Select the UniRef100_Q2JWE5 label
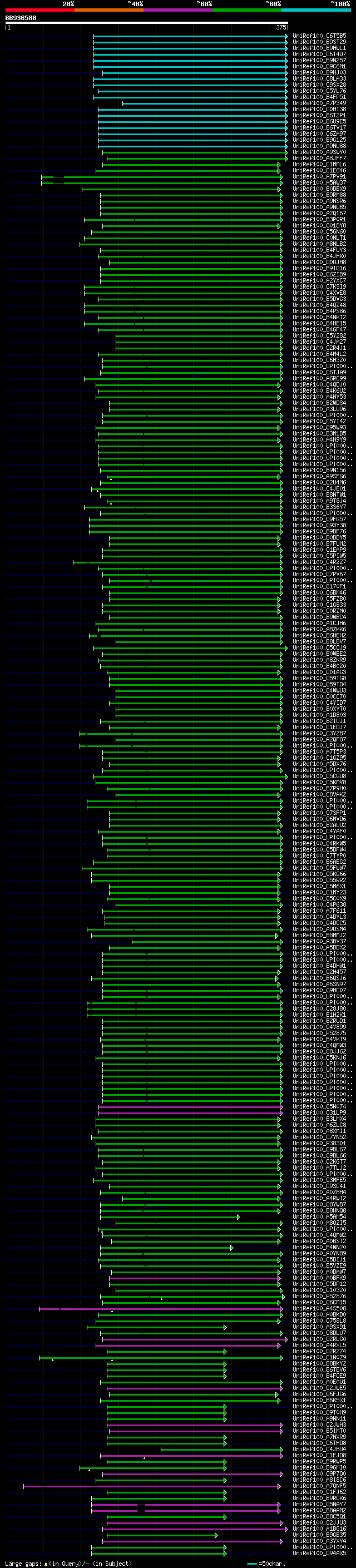Viewport: 356px width, 1568px height. pos(319,1388)
